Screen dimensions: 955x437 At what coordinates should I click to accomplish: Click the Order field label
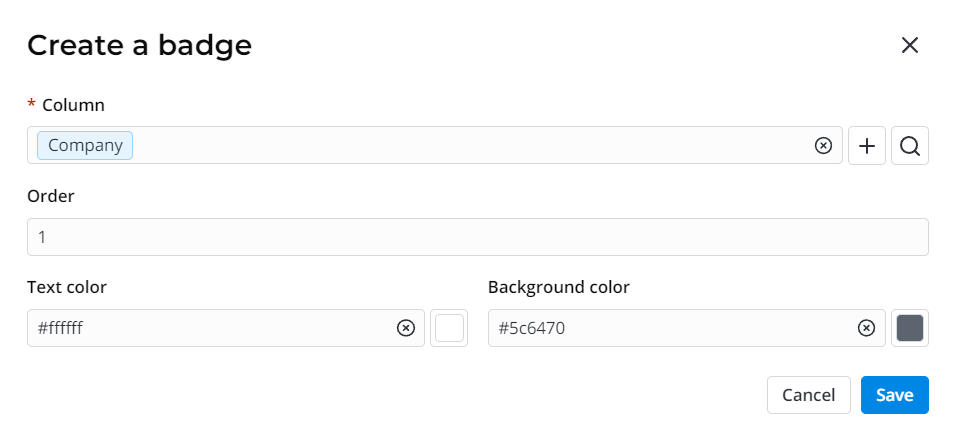point(51,196)
